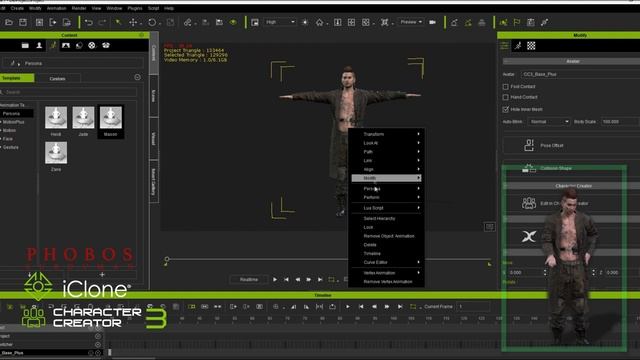Toggle the green eye visibility icon
This screenshot has width=640, height=360.
(x=233, y=22)
